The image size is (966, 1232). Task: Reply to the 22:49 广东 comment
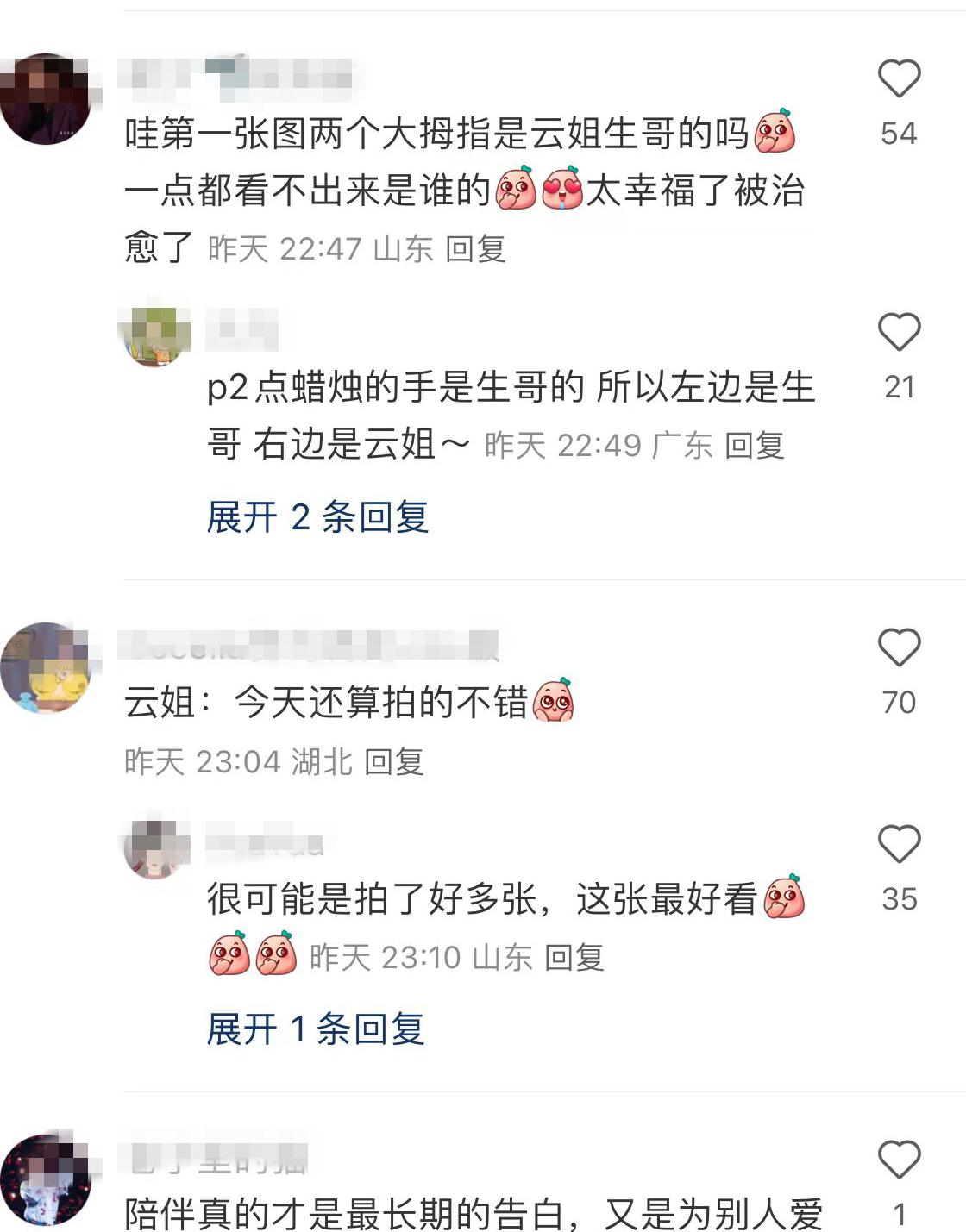click(754, 446)
